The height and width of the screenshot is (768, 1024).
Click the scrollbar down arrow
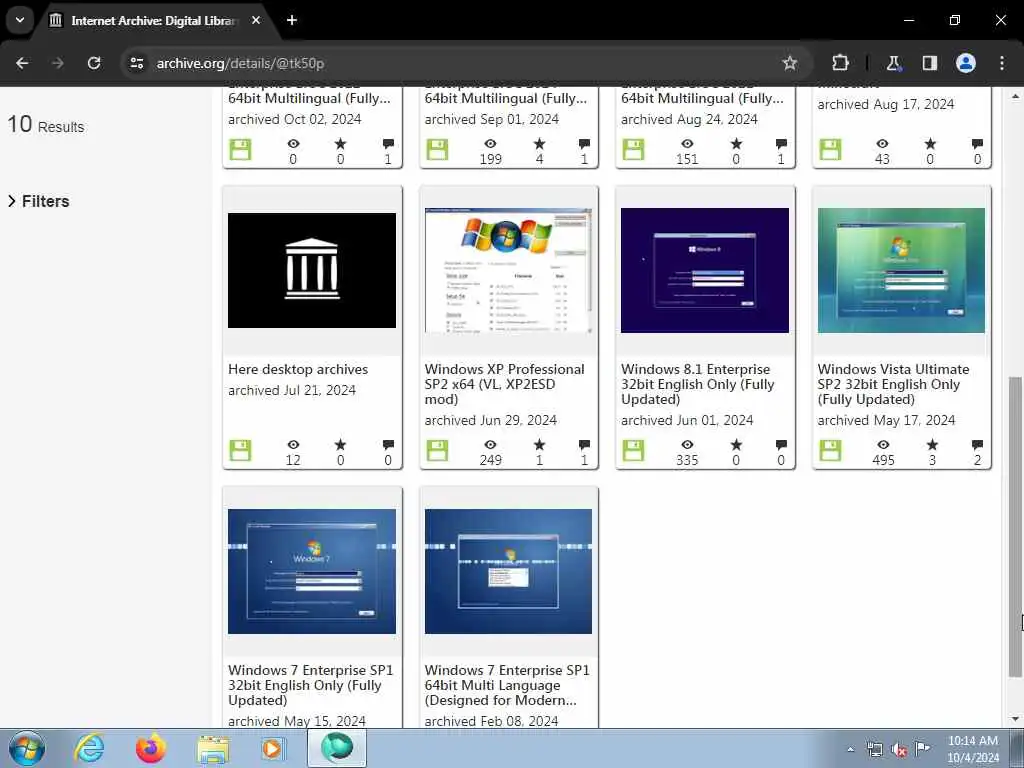click(1016, 719)
